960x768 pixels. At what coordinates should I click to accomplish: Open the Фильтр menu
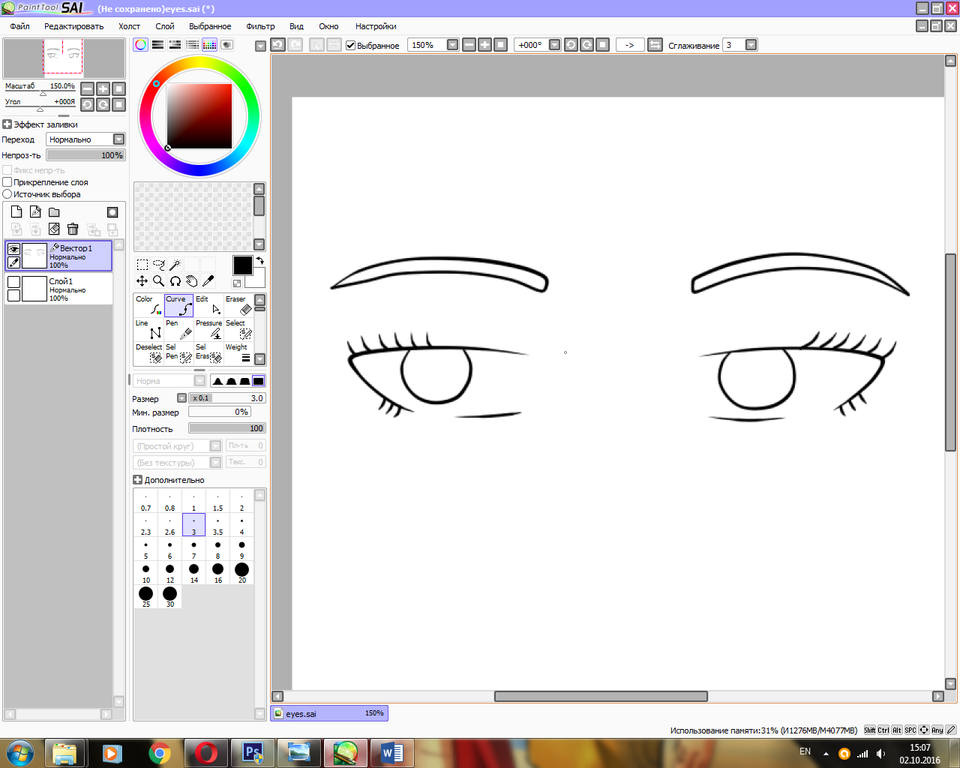[260, 26]
